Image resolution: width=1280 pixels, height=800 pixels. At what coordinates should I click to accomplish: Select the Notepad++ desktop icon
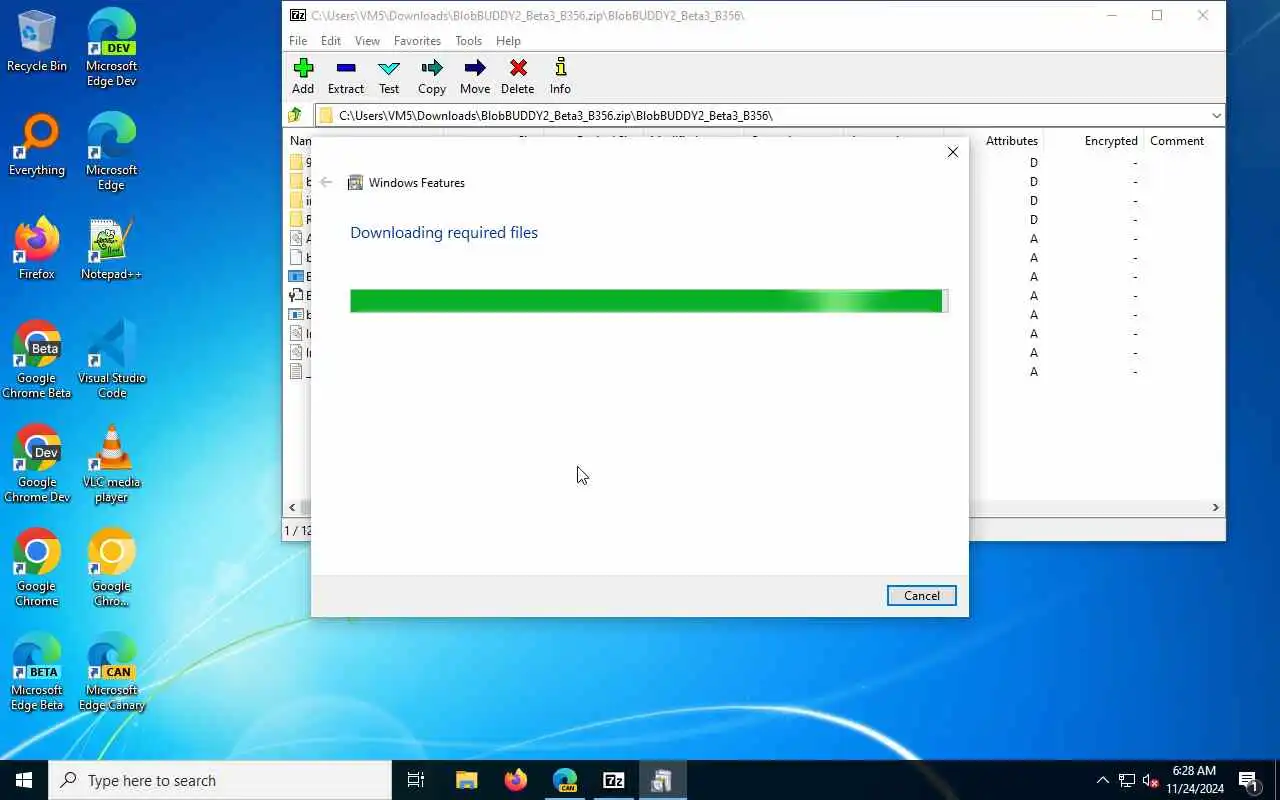pyautogui.click(x=111, y=249)
